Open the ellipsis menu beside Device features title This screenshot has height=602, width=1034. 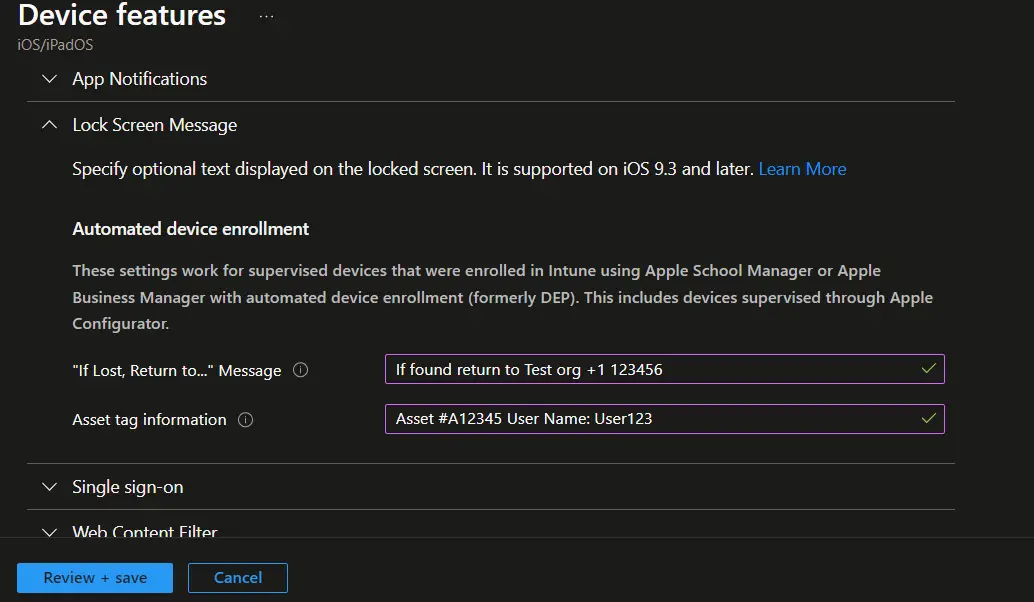click(265, 15)
